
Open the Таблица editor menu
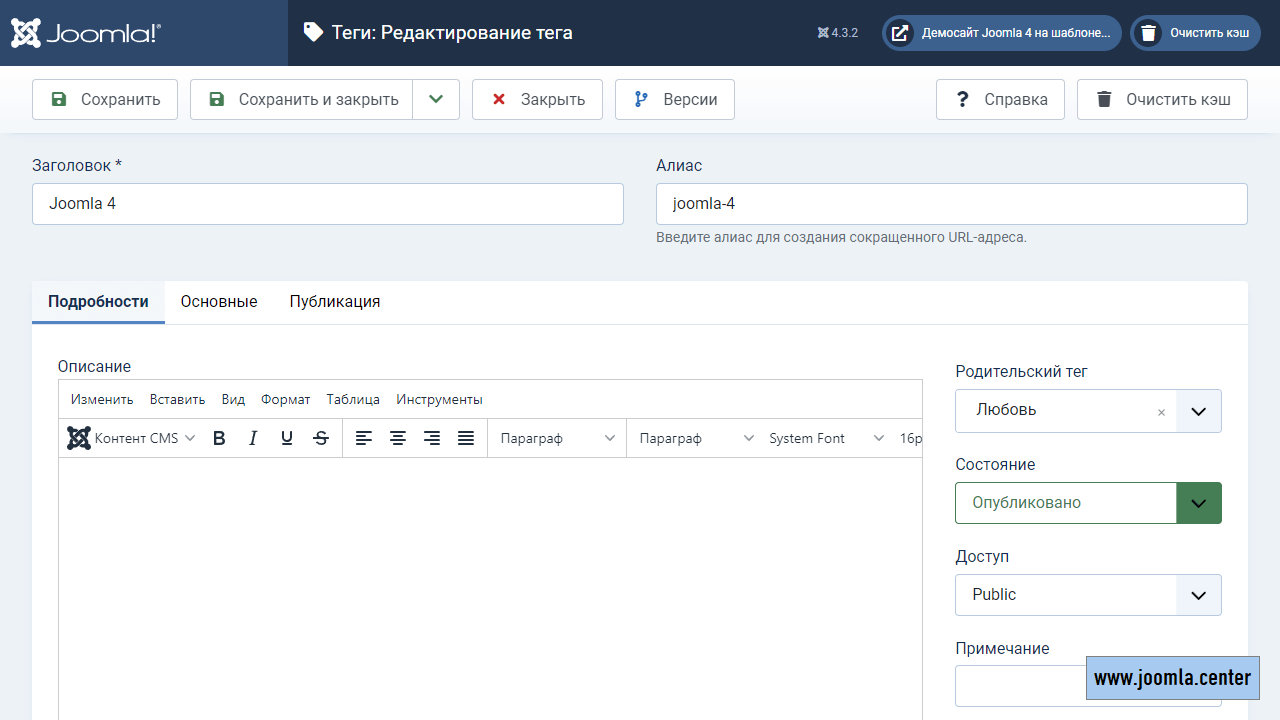[x=353, y=399]
